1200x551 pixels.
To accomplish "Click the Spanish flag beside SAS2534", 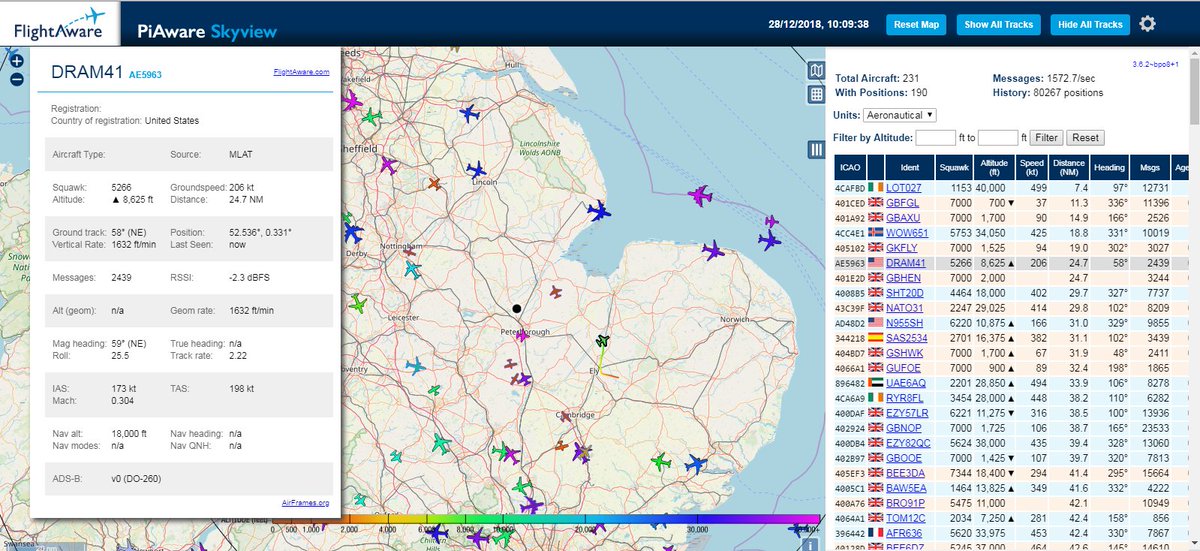I will [x=877, y=337].
